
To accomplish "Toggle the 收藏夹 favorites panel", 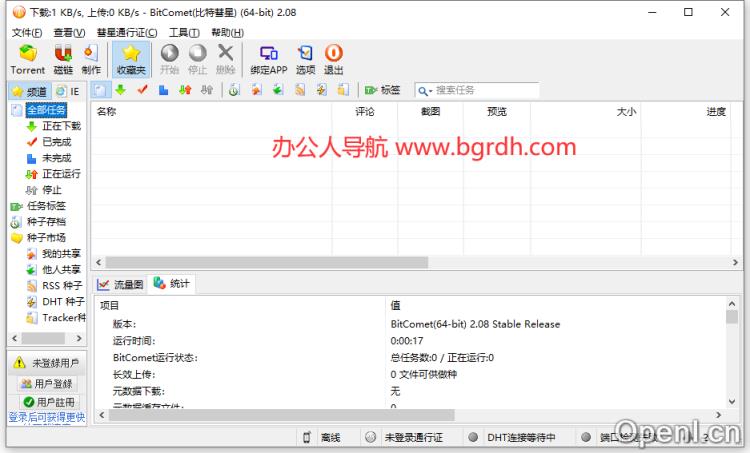I will point(131,59).
